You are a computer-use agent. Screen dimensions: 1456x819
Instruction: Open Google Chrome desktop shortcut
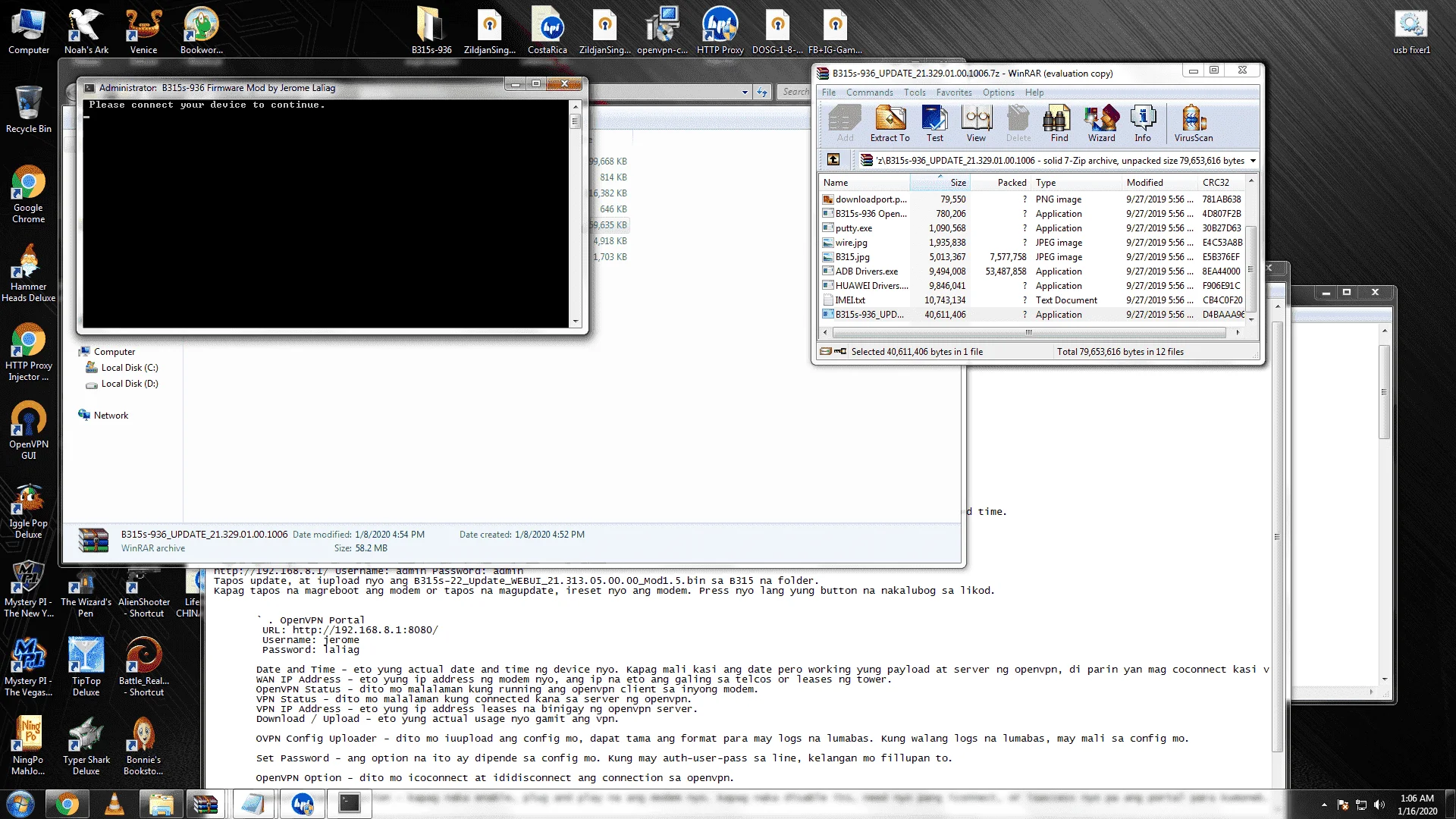28,194
